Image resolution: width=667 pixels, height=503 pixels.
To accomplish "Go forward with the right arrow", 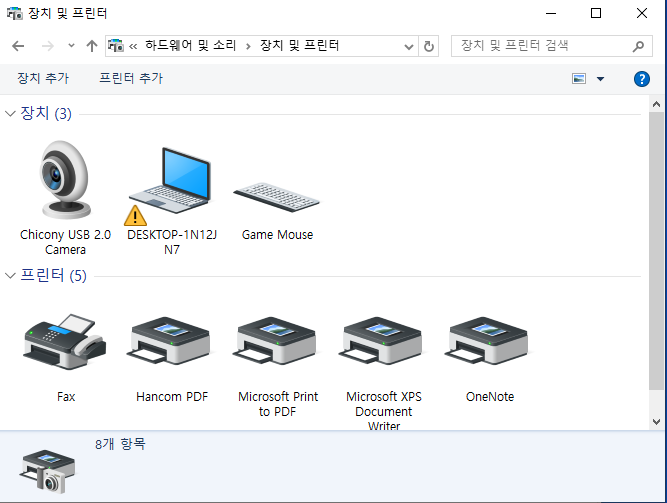I will click(48, 46).
